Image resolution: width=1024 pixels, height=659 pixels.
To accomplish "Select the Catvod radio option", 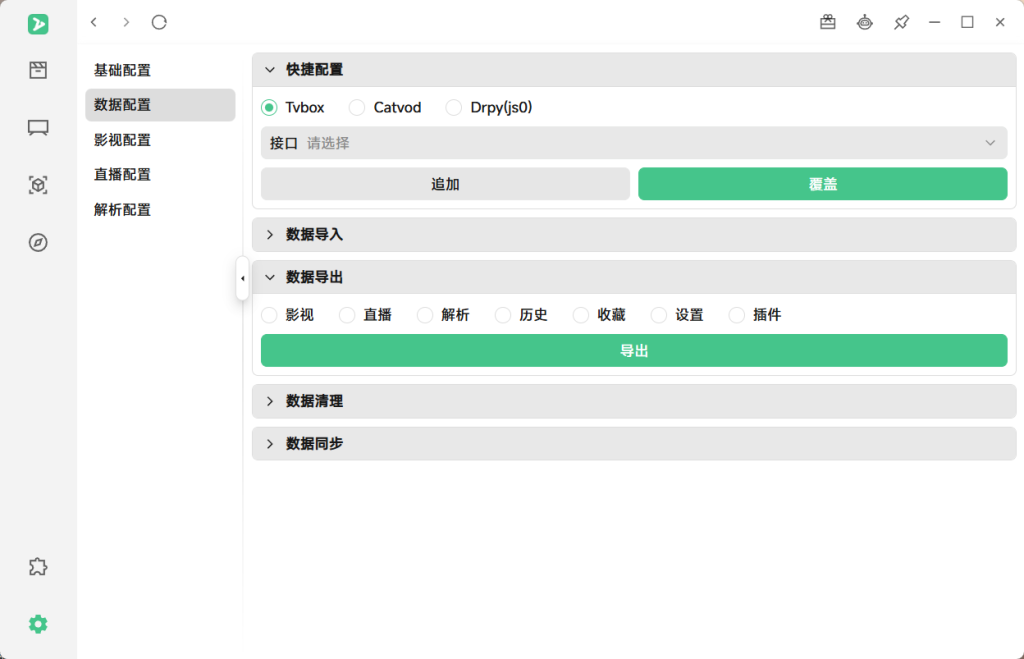I will 357,107.
